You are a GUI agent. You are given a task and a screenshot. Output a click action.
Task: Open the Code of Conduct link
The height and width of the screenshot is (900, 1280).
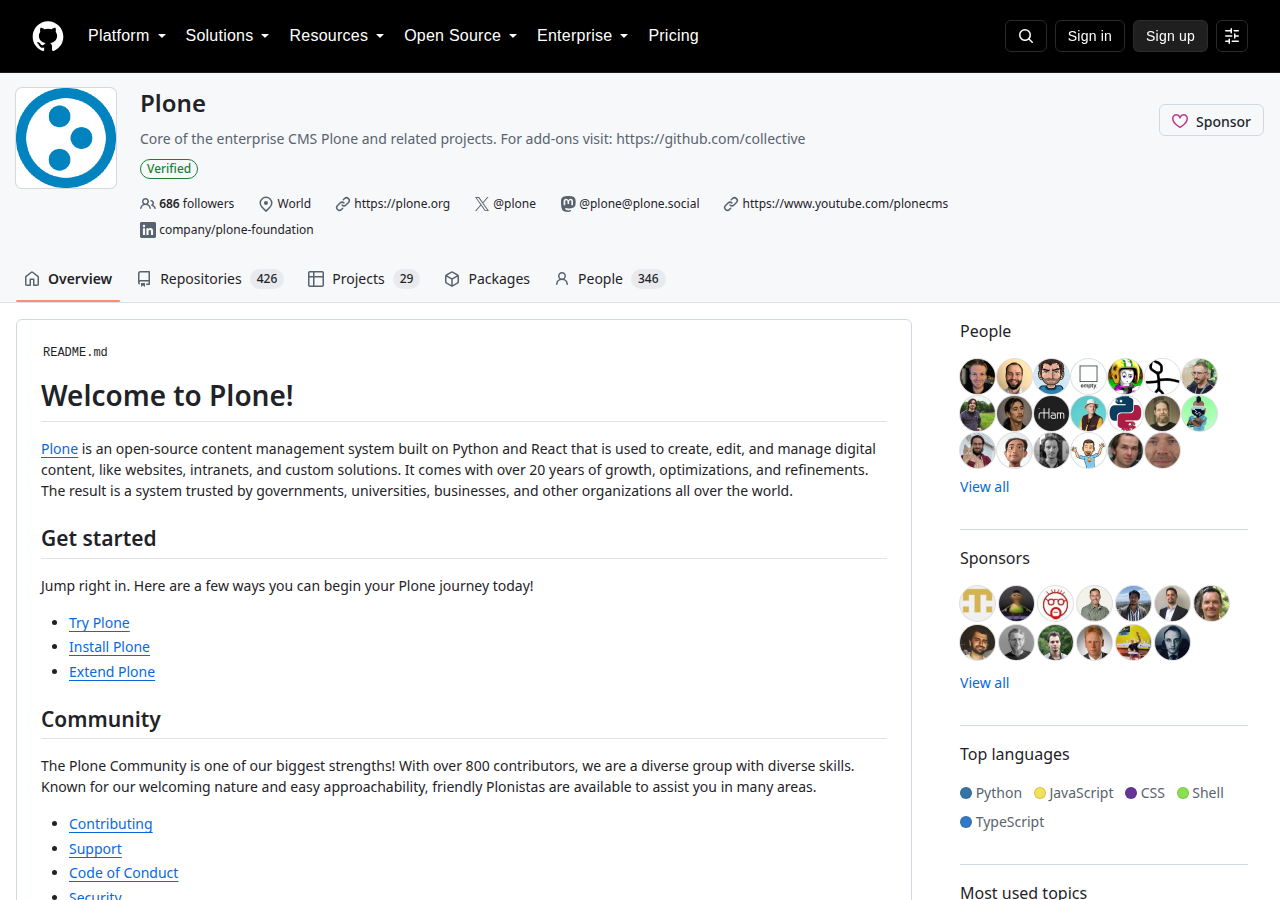pyautogui.click(x=124, y=873)
